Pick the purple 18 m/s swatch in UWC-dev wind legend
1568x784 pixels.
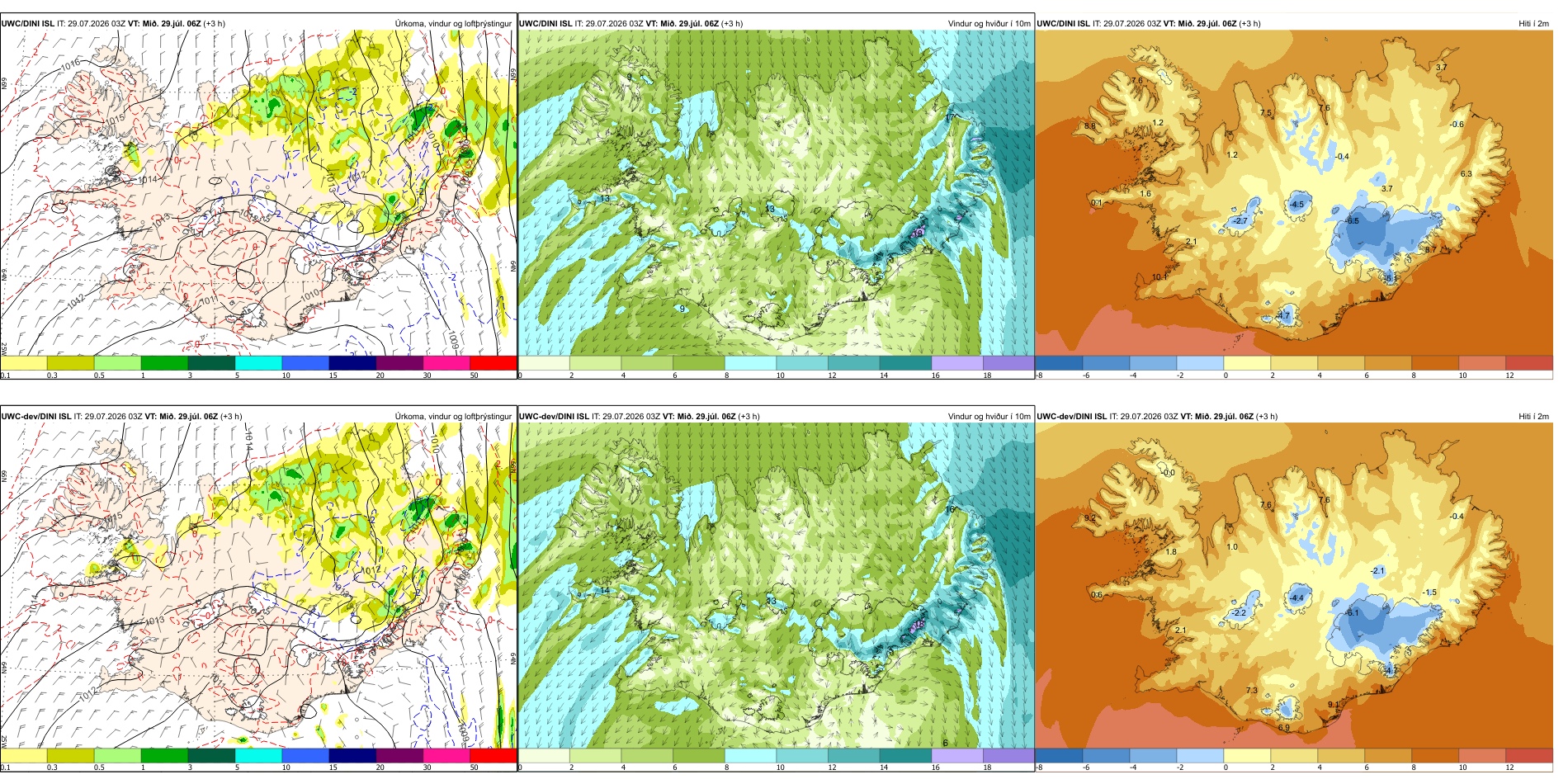coord(1008,755)
